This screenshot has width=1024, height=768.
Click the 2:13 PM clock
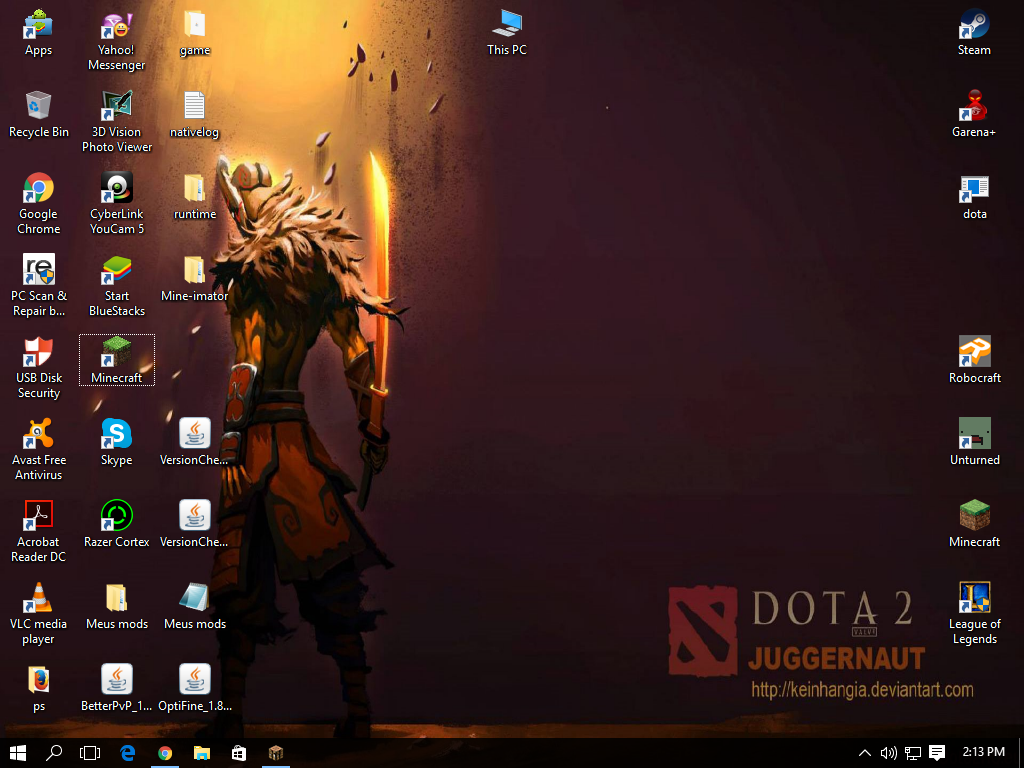(x=984, y=752)
